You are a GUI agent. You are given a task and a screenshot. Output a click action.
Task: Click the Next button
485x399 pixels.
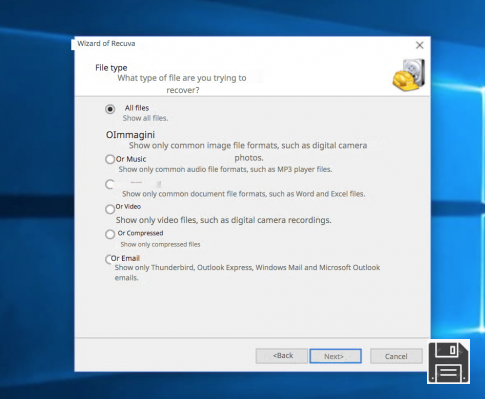point(335,356)
